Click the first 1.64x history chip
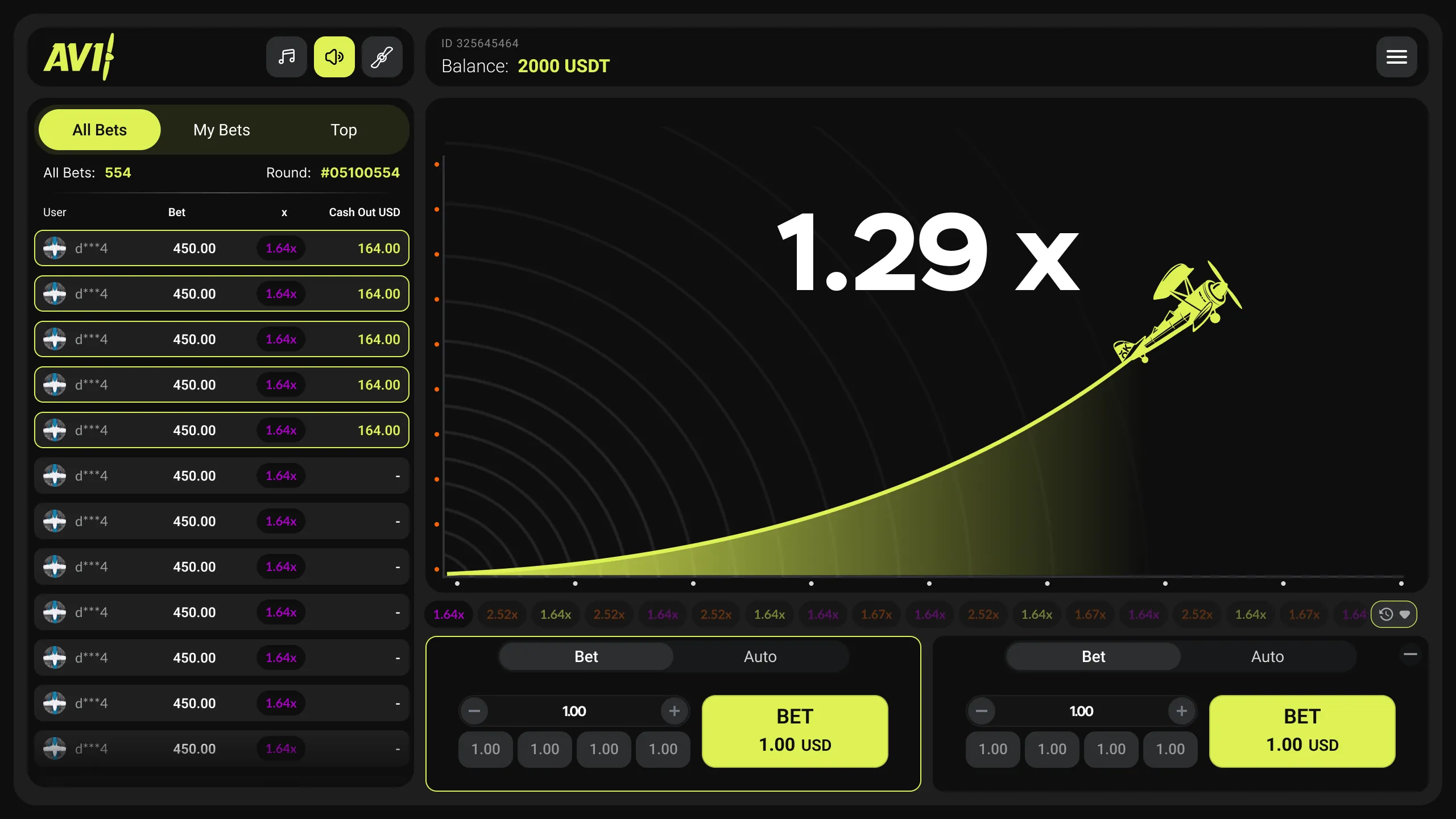The image size is (1456, 819). tap(449, 614)
